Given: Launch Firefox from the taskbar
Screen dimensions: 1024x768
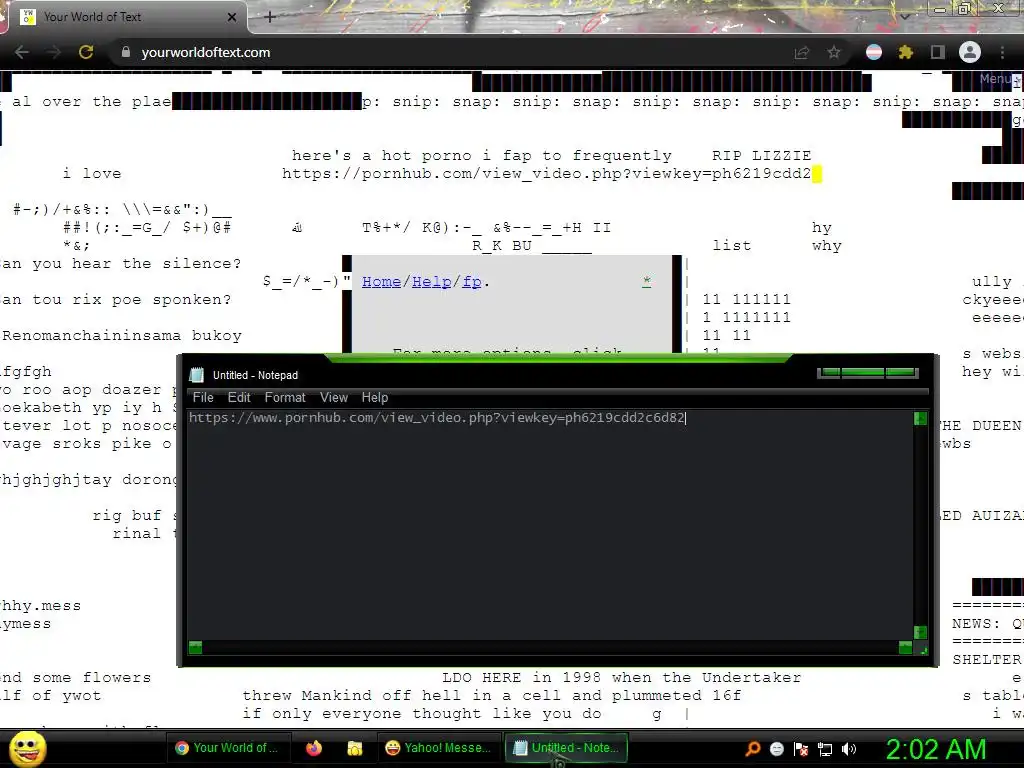Looking at the screenshot, I should pyautogui.click(x=314, y=748).
